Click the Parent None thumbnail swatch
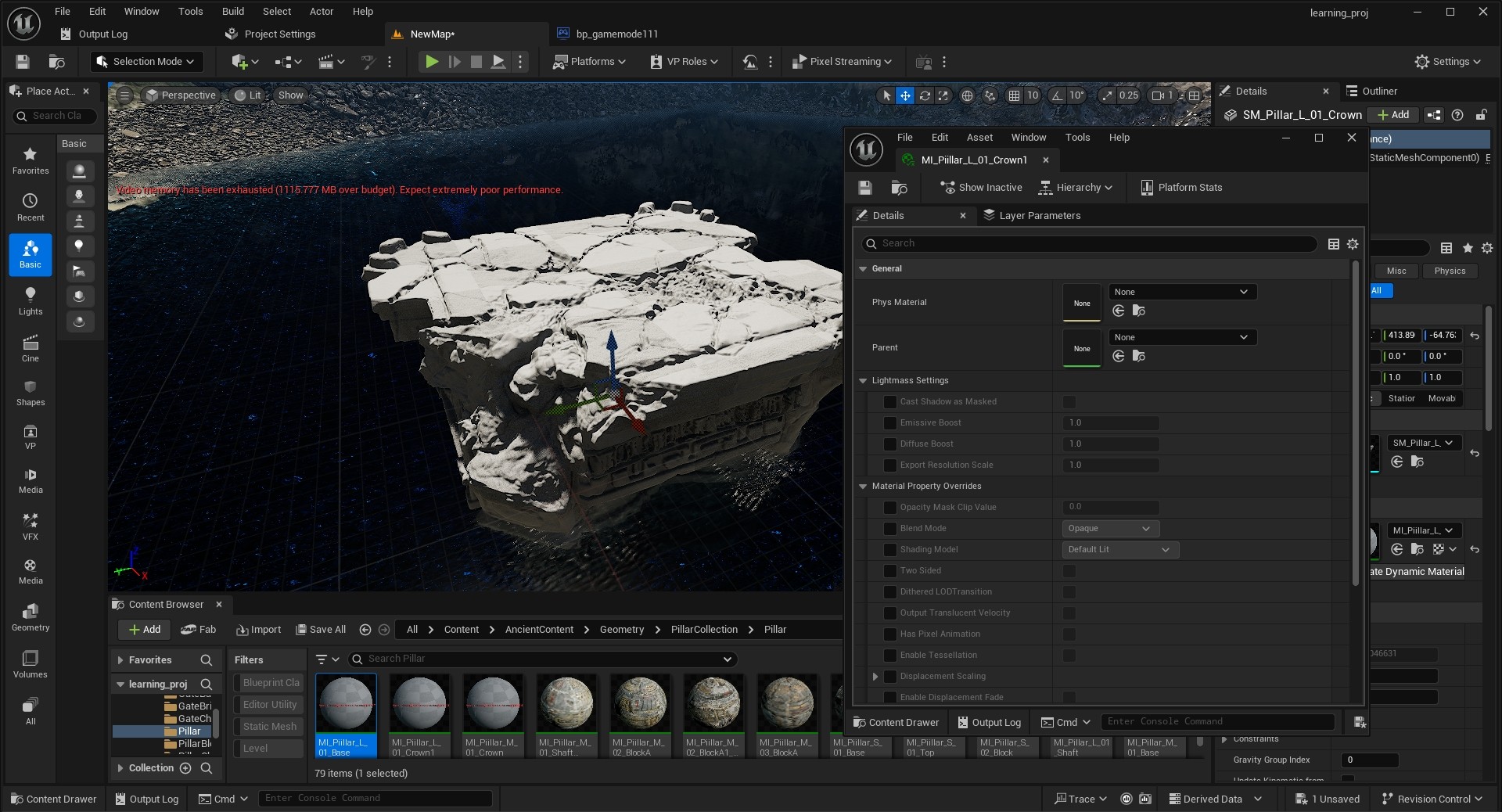This screenshot has width=1502, height=812. pyautogui.click(x=1082, y=349)
